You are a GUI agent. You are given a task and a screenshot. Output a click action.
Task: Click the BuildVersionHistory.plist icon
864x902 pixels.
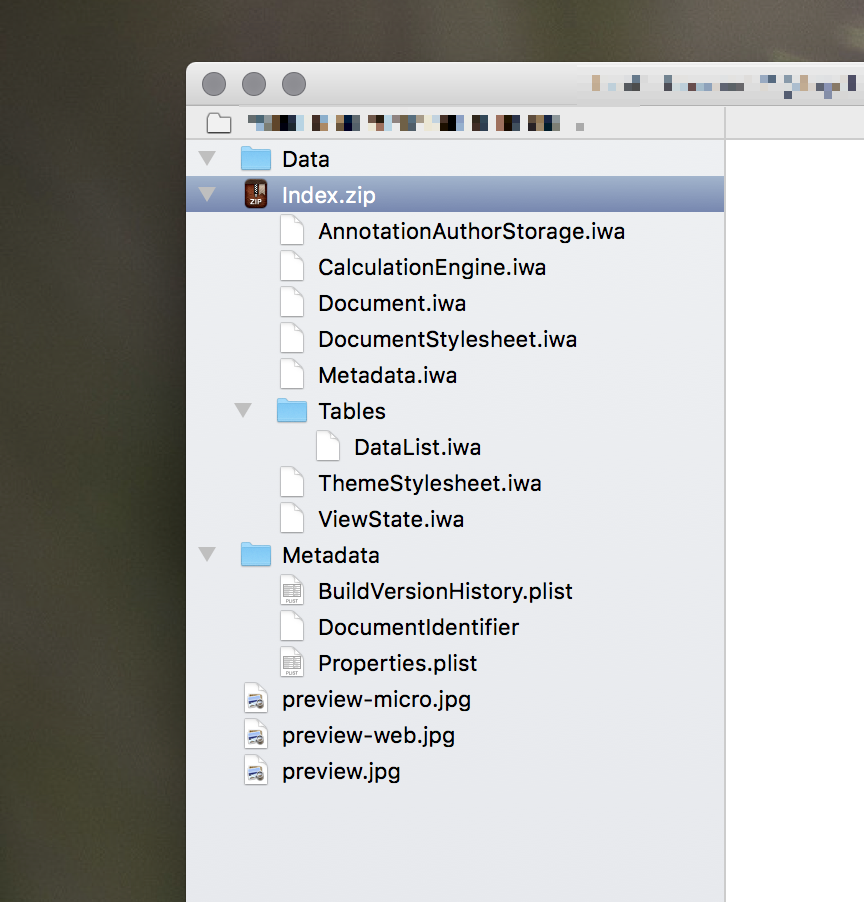click(x=292, y=590)
